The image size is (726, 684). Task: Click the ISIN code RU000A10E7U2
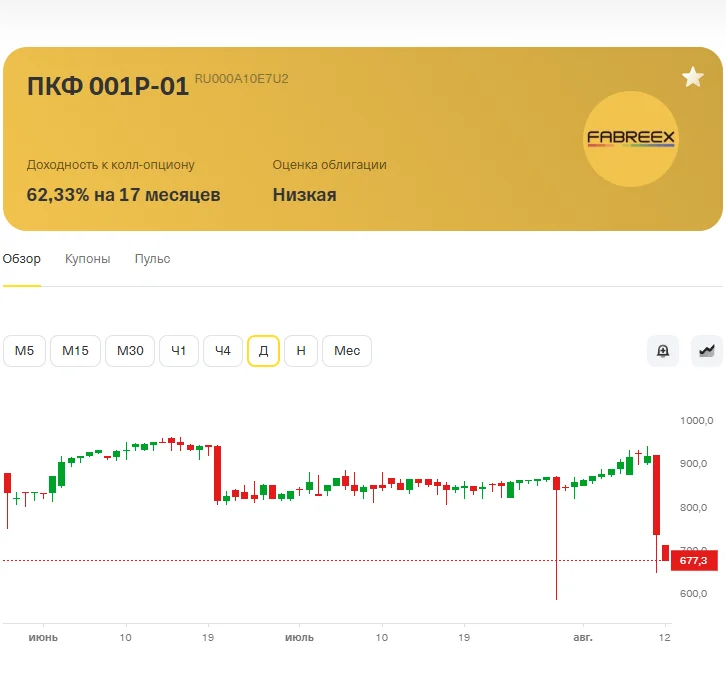(x=241, y=79)
